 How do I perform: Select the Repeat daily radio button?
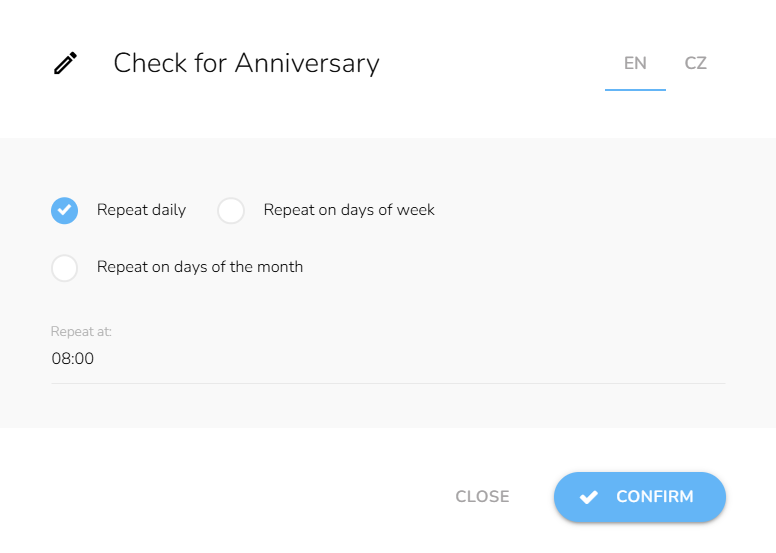pyautogui.click(x=64, y=210)
